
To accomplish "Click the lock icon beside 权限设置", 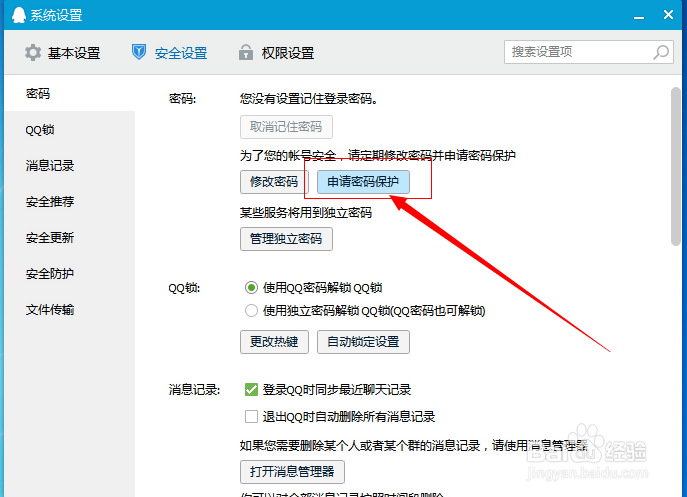I will click(246, 52).
